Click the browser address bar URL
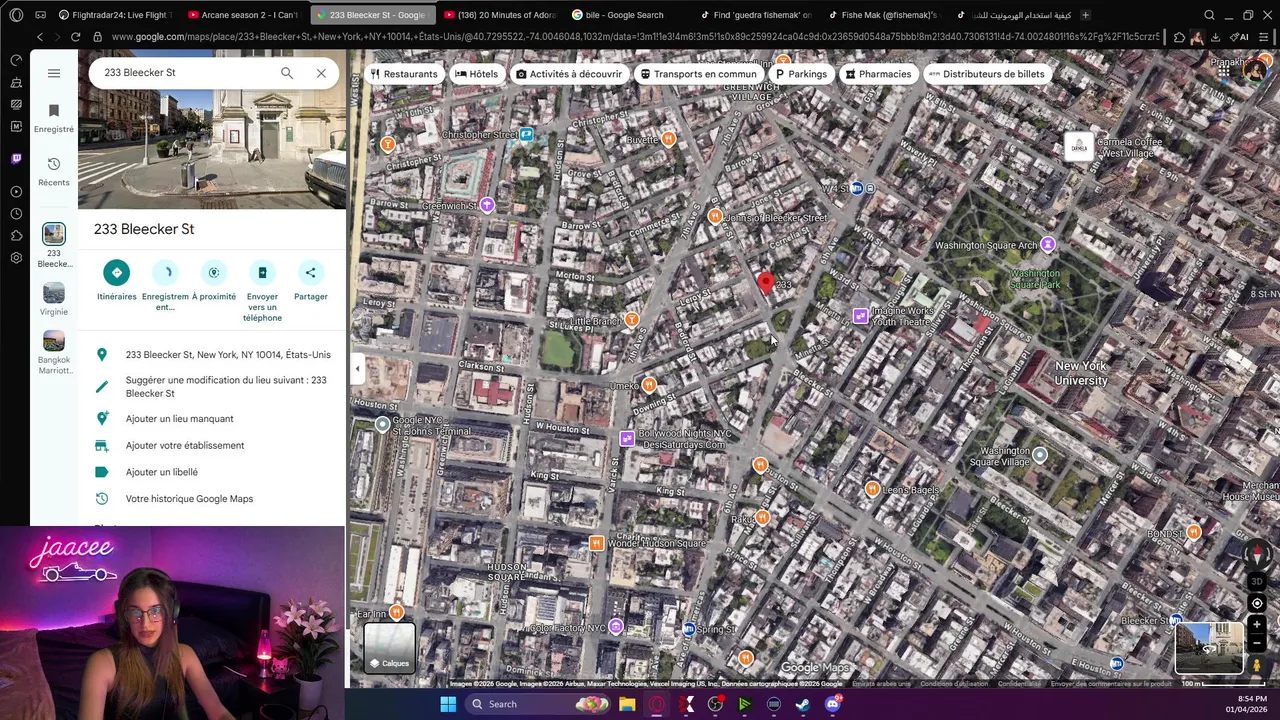 [x=635, y=37]
